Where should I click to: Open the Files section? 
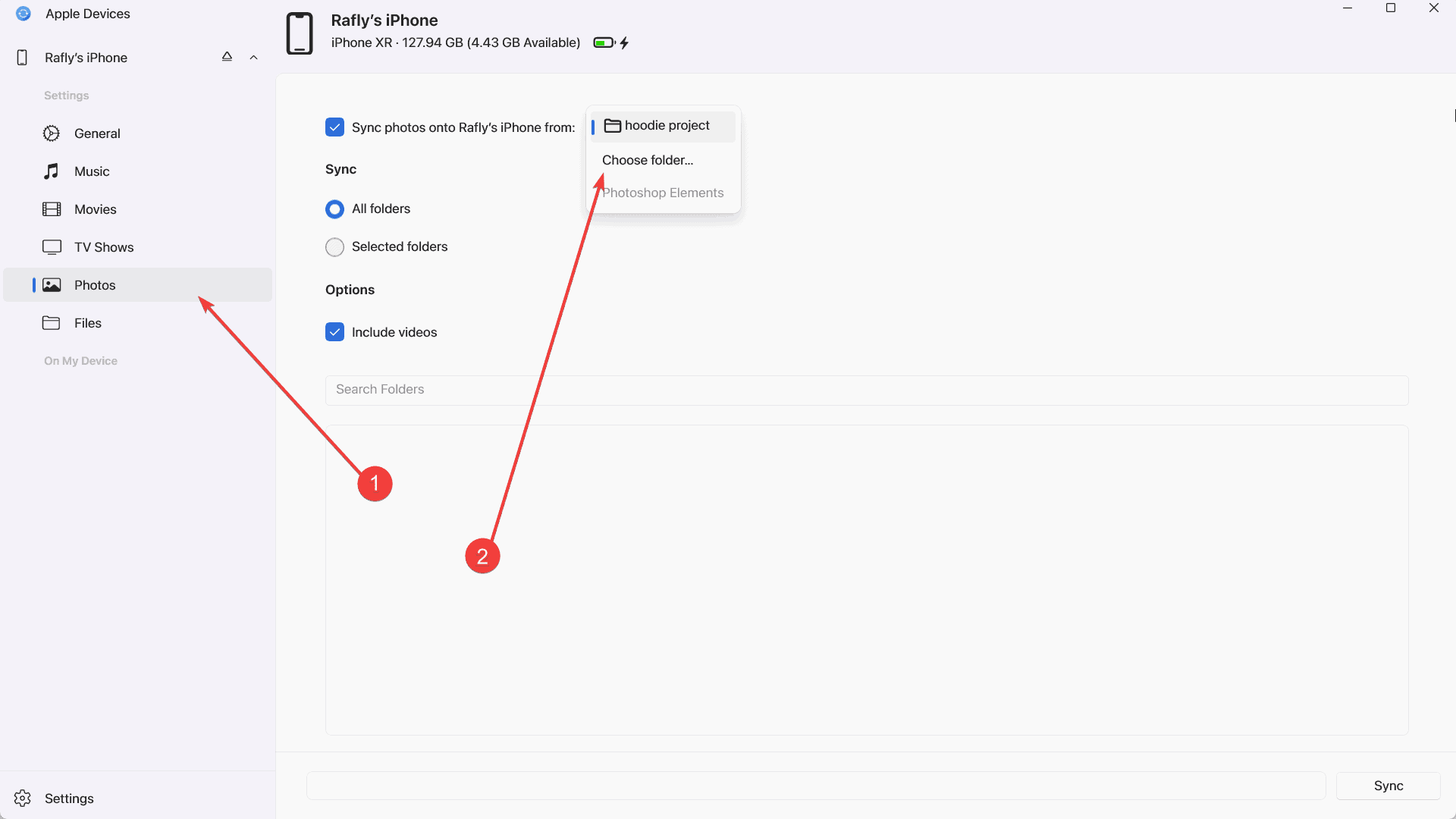[x=88, y=322]
